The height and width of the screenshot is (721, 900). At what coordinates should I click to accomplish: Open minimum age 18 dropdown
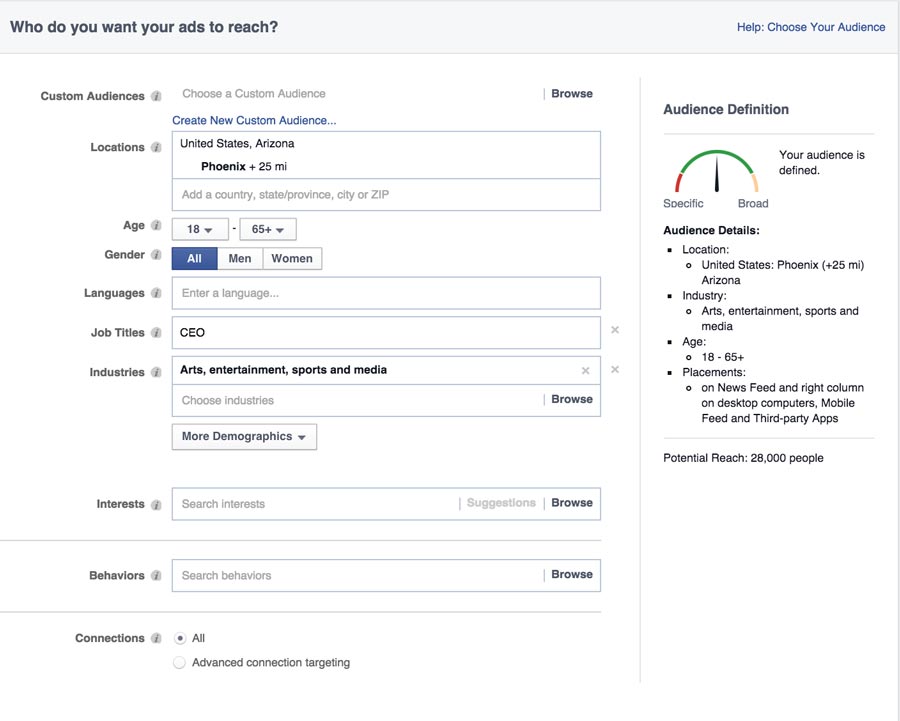(200, 230)
